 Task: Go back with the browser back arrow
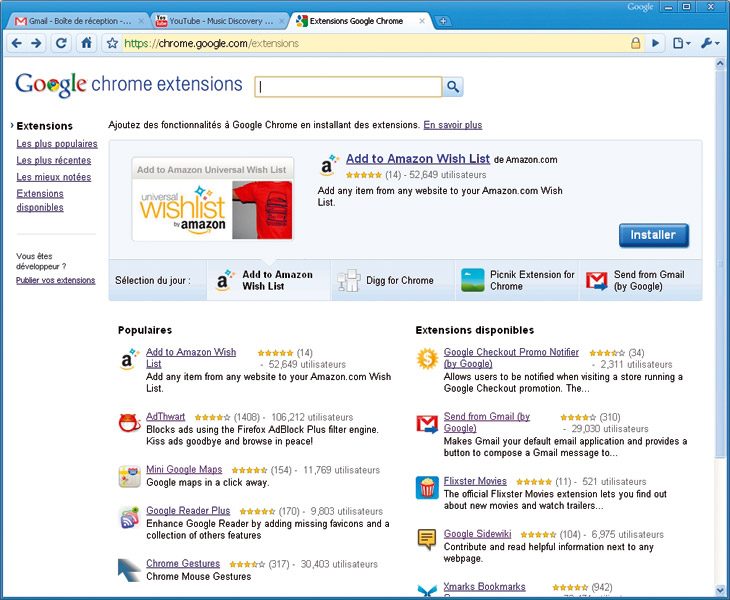pos(16,44)
